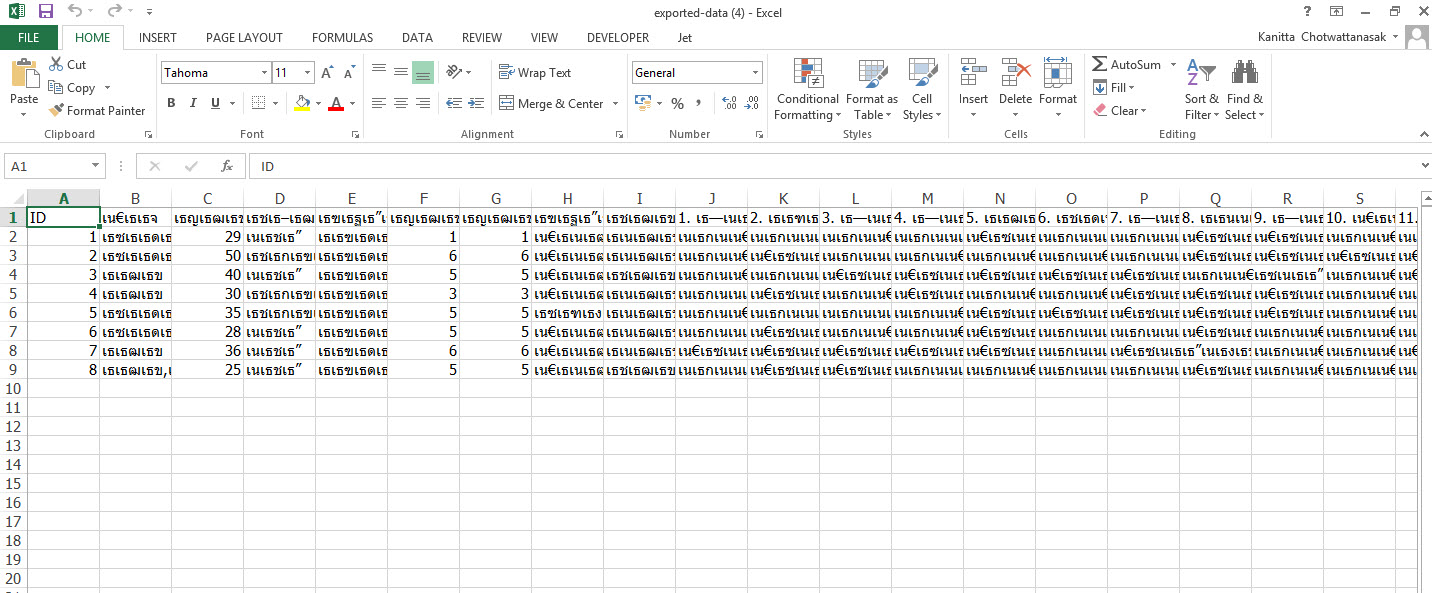Click Merge & Center button
Screen dimensions: 1432x593
click(x=551, y=104)
